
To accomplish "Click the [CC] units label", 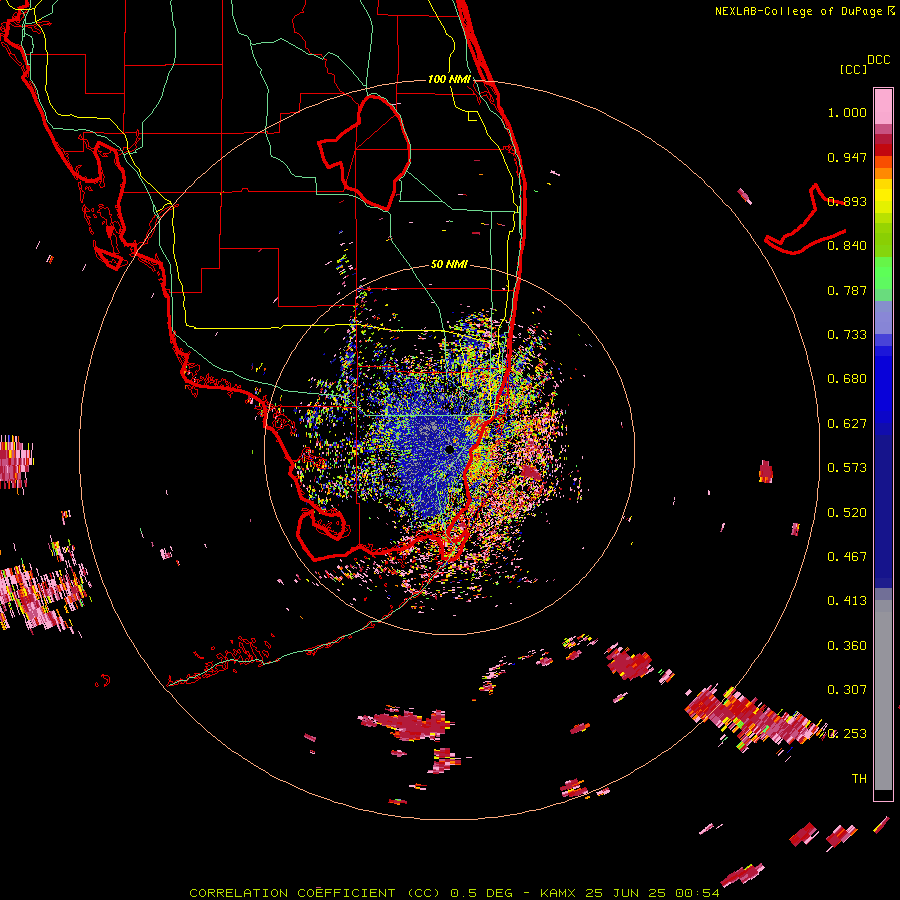I will click(x=853, y=69).
